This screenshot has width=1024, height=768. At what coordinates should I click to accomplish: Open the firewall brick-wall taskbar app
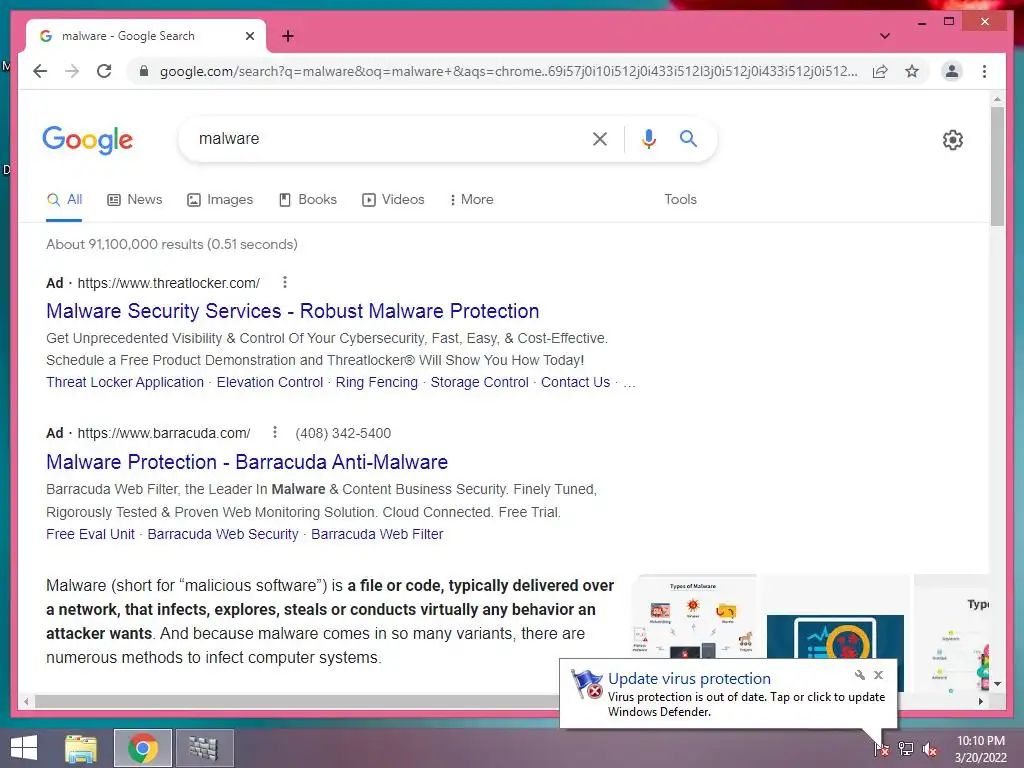204,748
